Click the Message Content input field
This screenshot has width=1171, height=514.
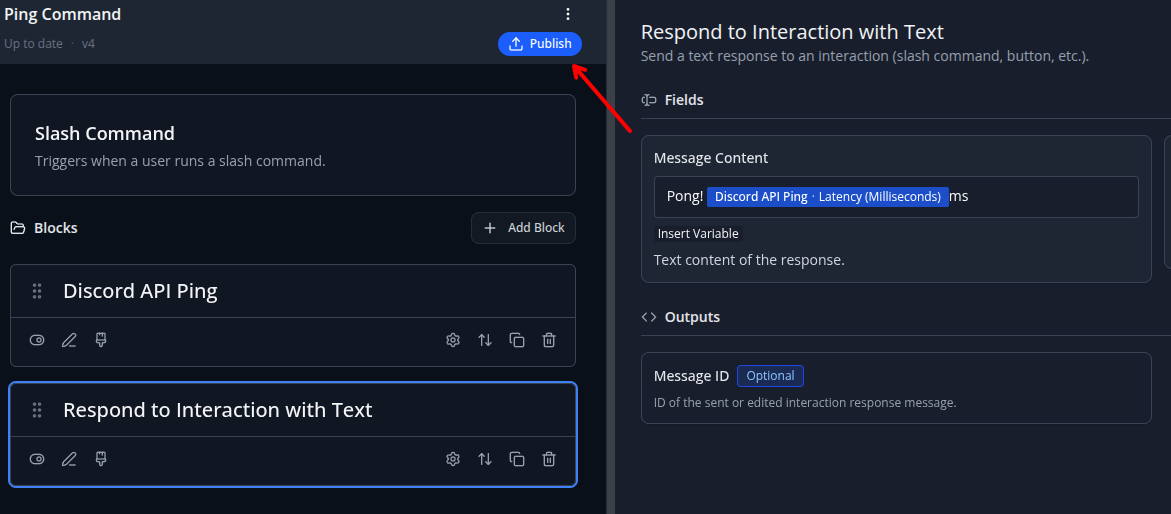tap(896, 197)
